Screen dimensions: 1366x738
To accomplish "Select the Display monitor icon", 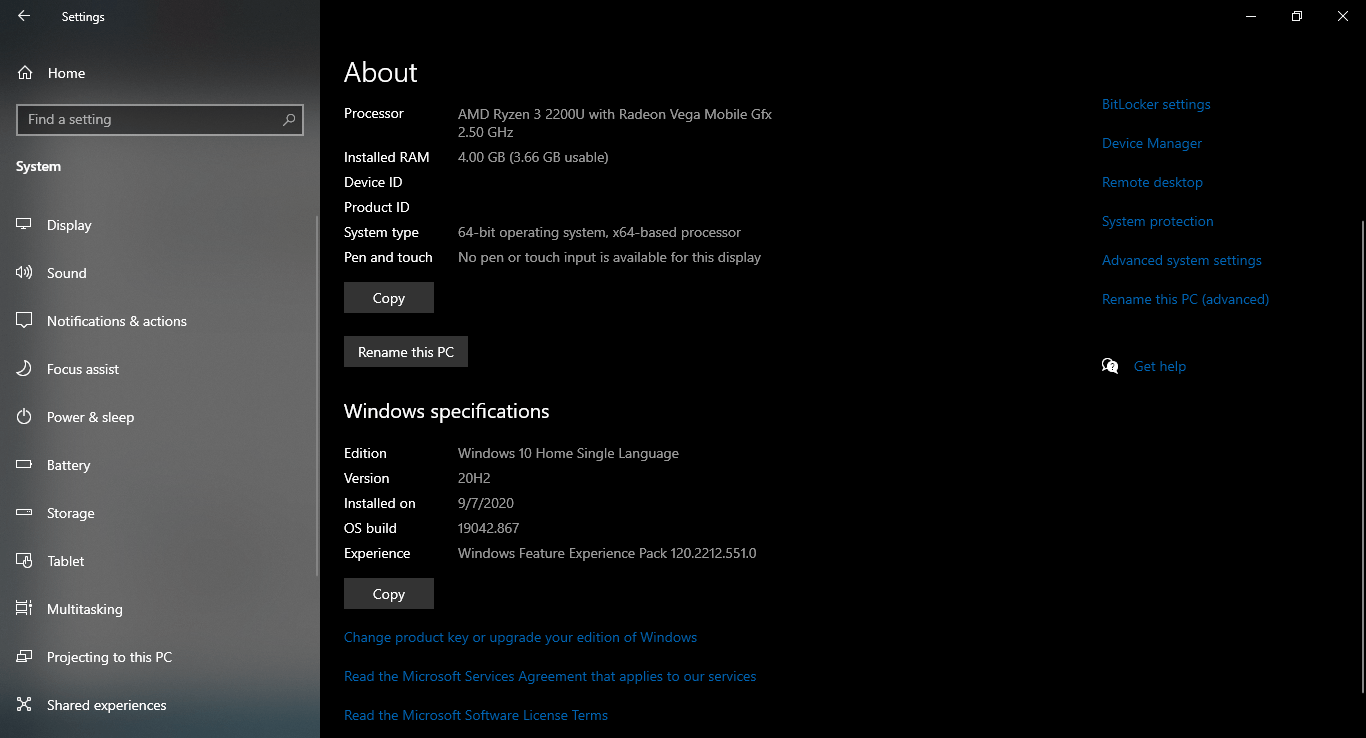I will click(24, 225).
